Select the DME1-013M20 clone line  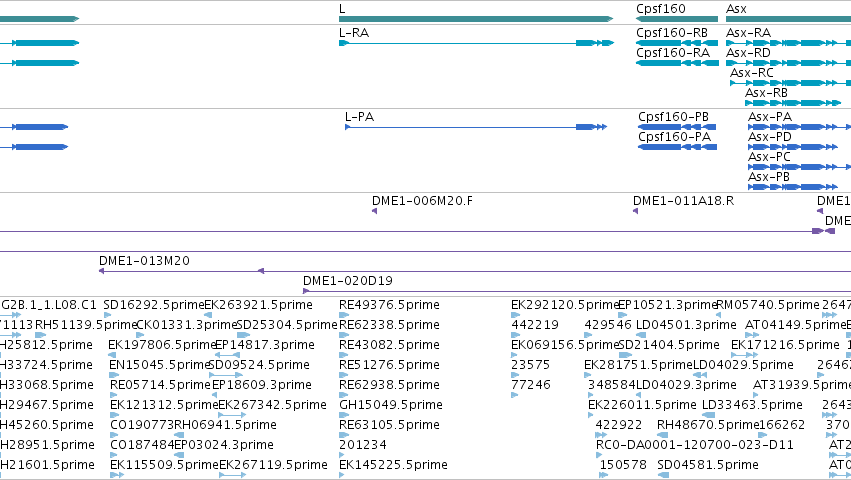(475, 271)
